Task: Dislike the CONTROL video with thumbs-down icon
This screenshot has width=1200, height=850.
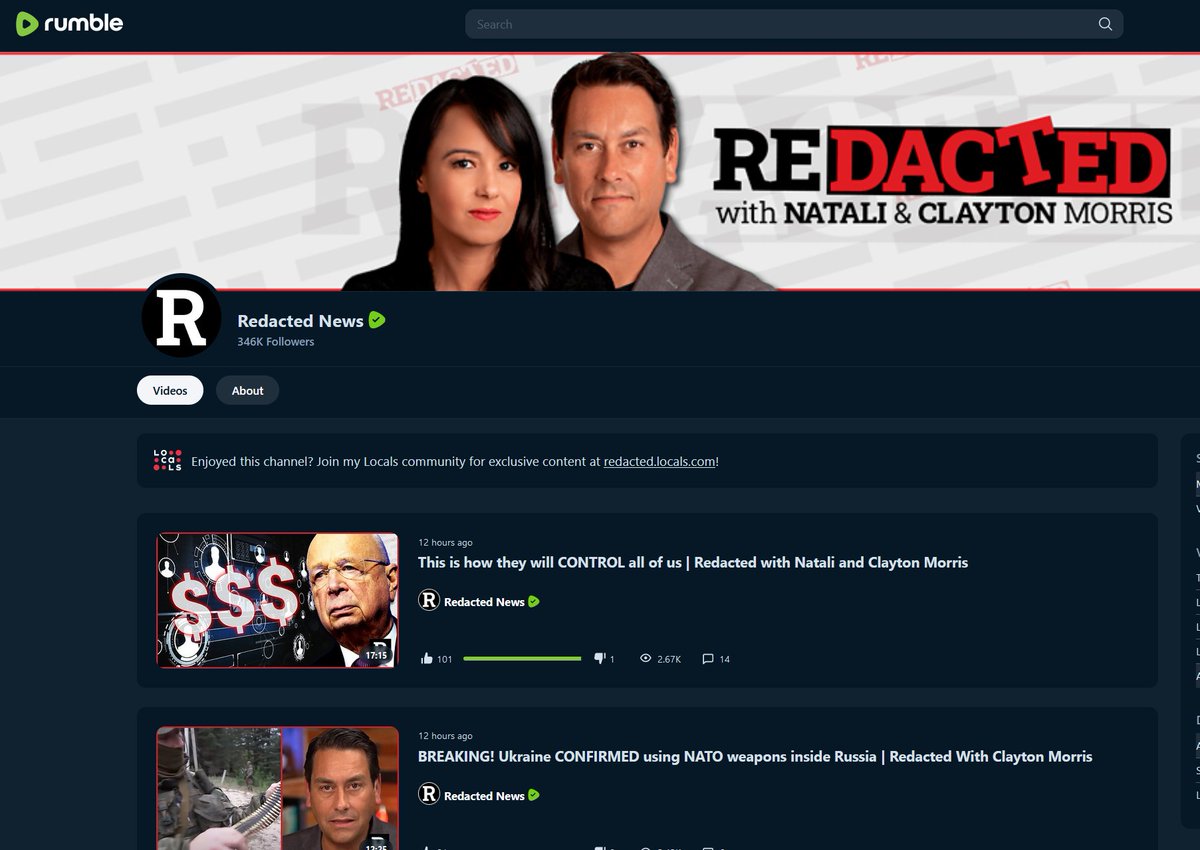Action: point(600,659)
